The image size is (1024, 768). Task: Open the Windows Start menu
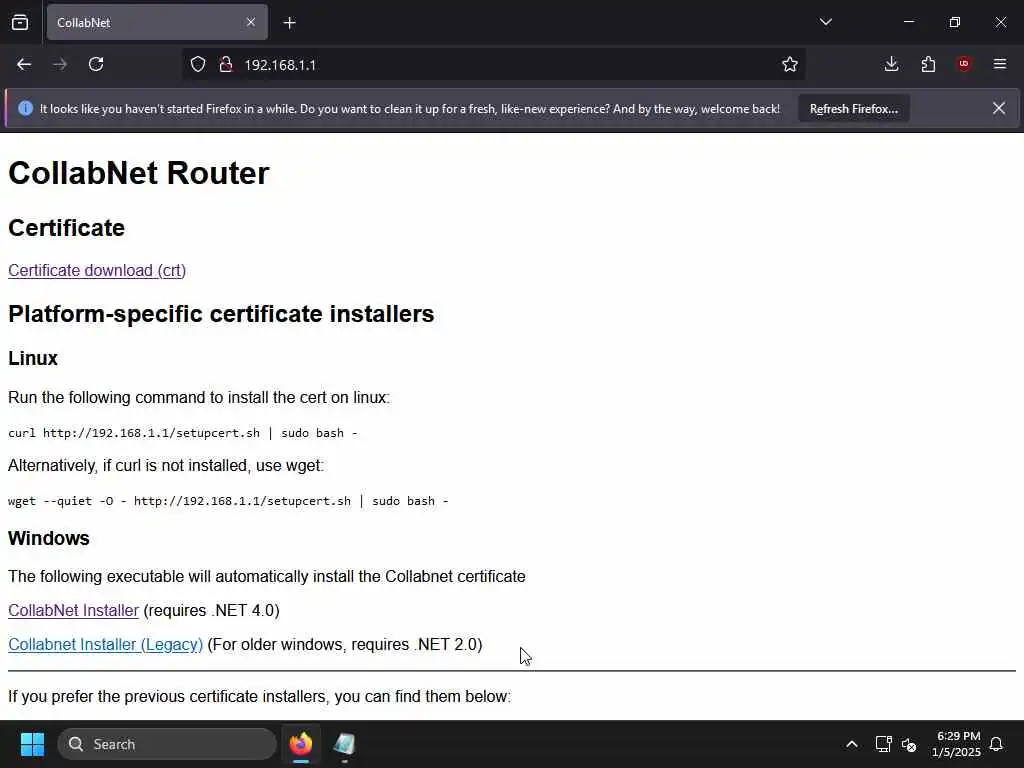pyautogui.click(x=32, y=744)
